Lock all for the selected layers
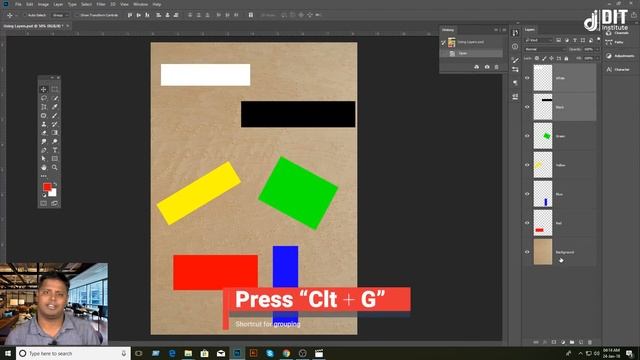 (566, 58)
